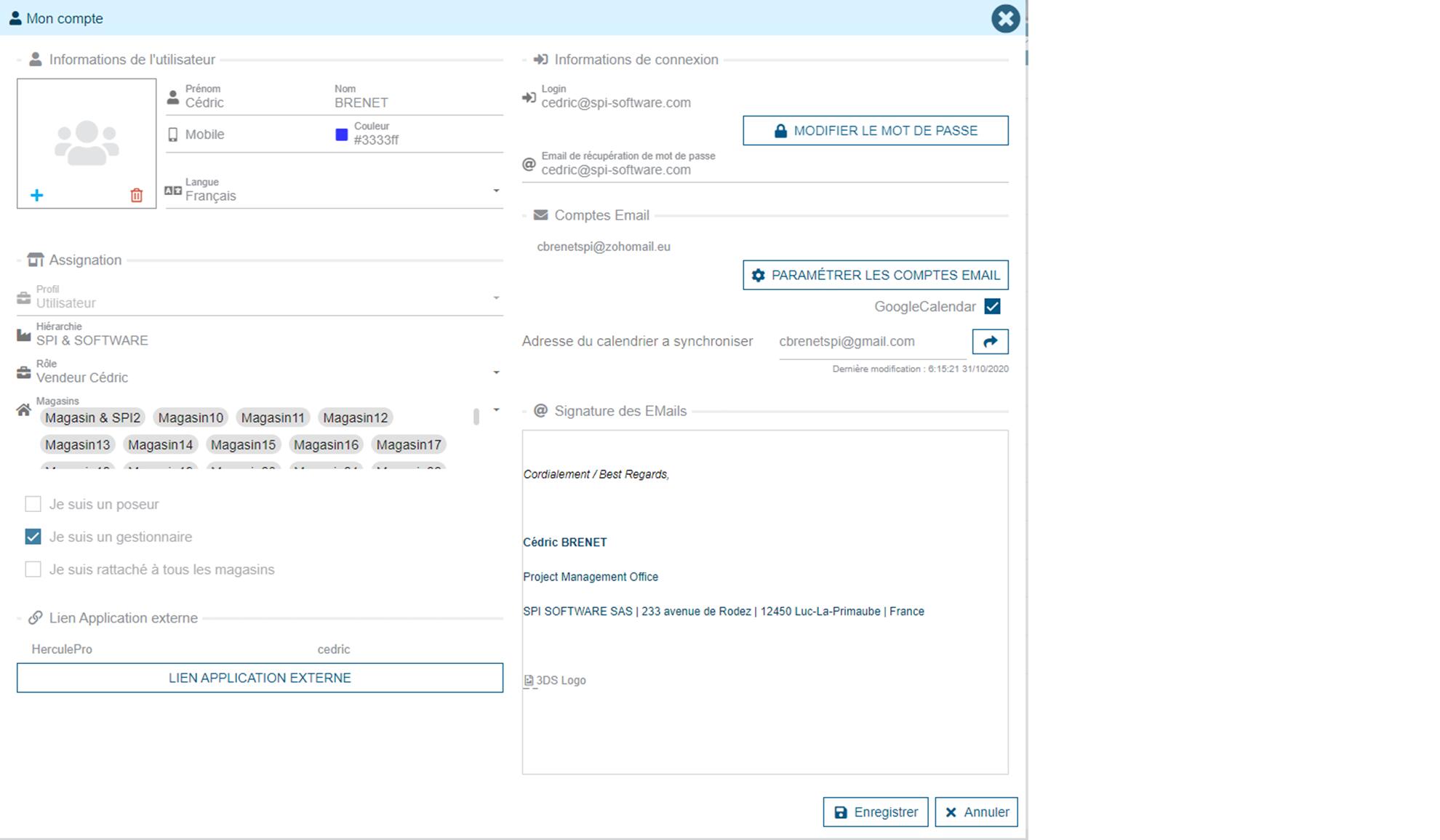Click the calendar sync share arrow icon
This screenshot has height=840, width=1440.
point(990,341)
